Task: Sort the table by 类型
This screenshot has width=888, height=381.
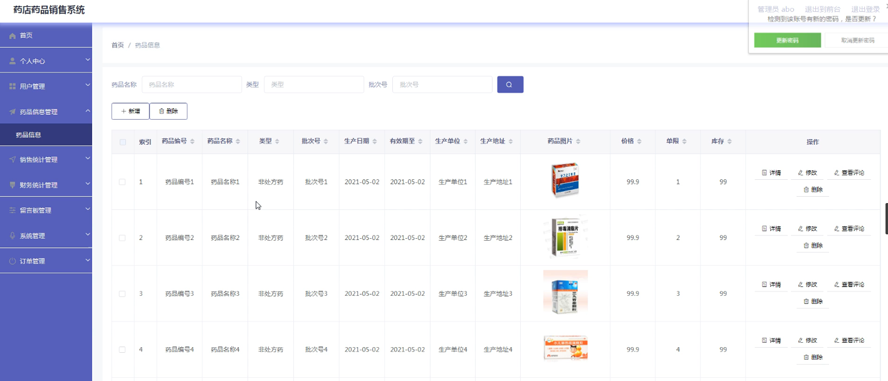Action: [277, 142]
